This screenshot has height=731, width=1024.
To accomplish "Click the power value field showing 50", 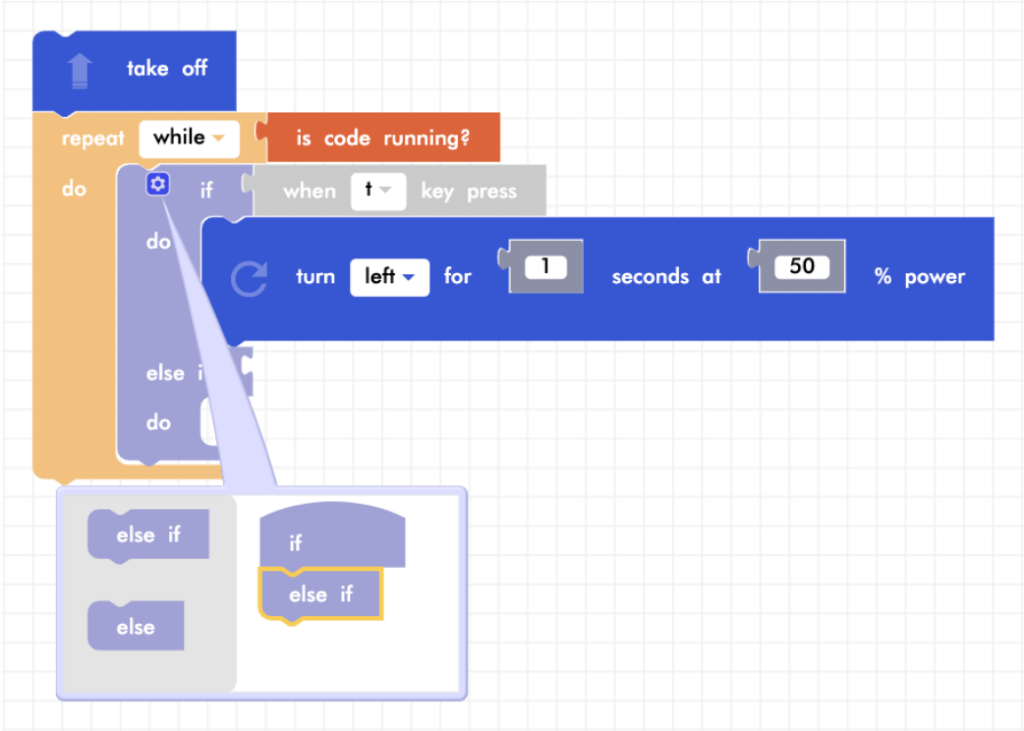I will (x=802, y=267).
